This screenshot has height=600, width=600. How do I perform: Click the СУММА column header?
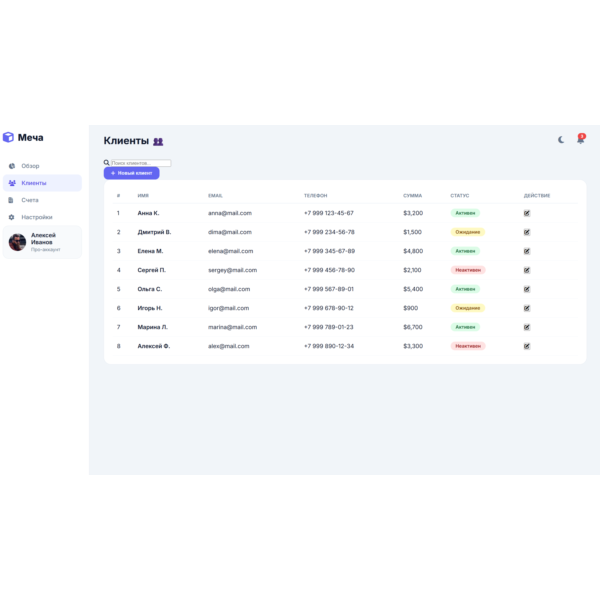coord(412,196)
